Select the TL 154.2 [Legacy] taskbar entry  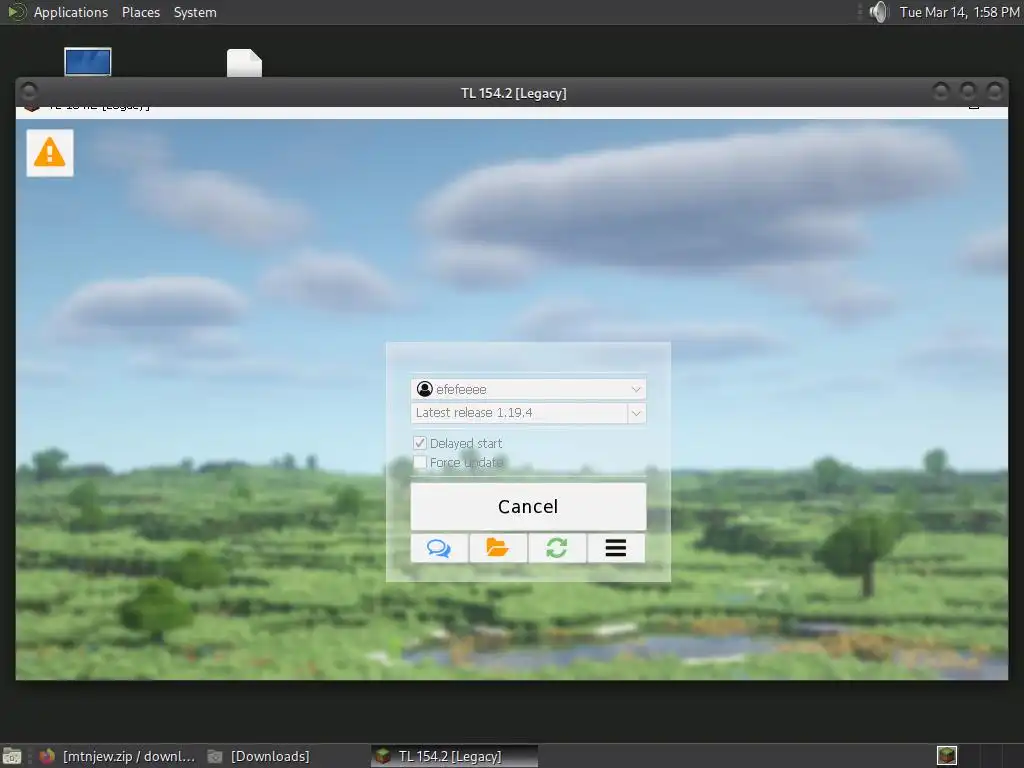[x=455, y=756]
